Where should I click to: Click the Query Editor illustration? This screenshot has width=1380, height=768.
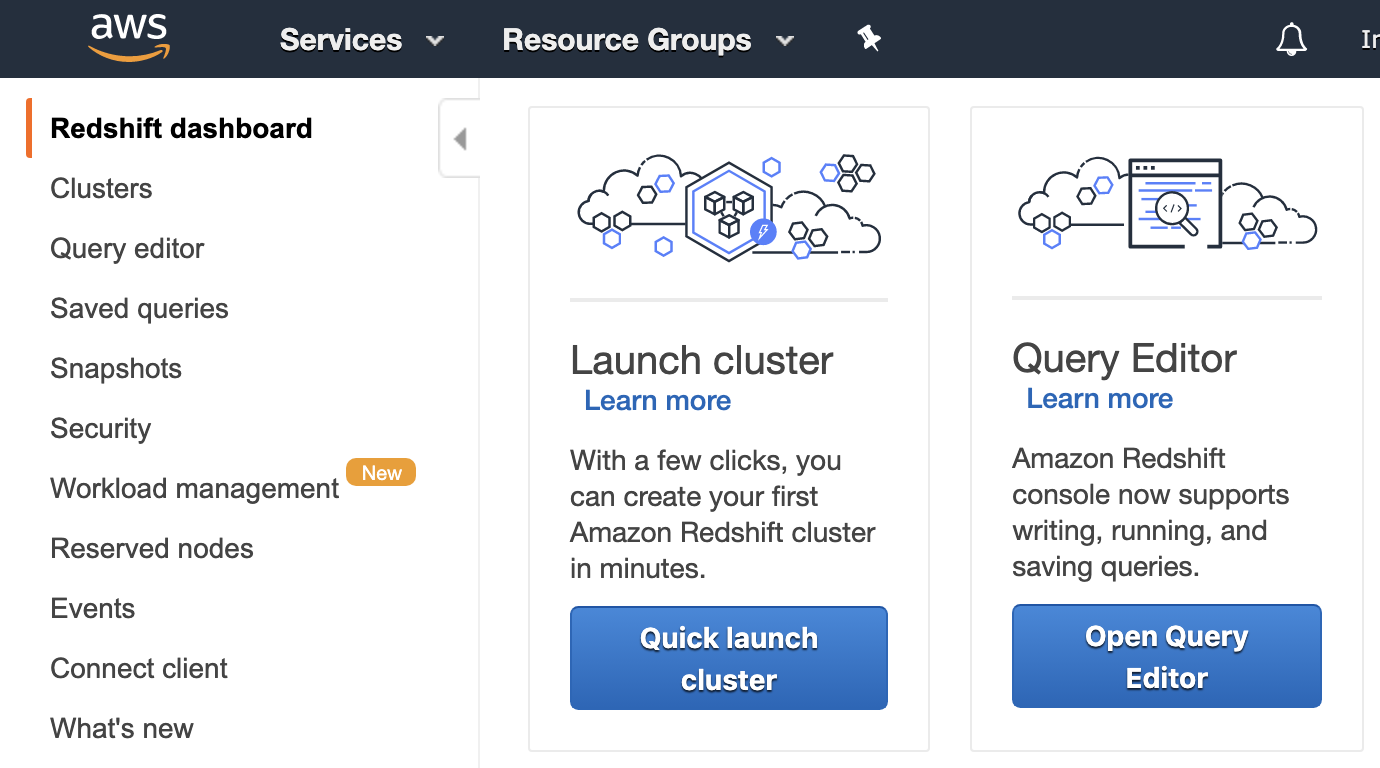click(x=1167, y=203)
